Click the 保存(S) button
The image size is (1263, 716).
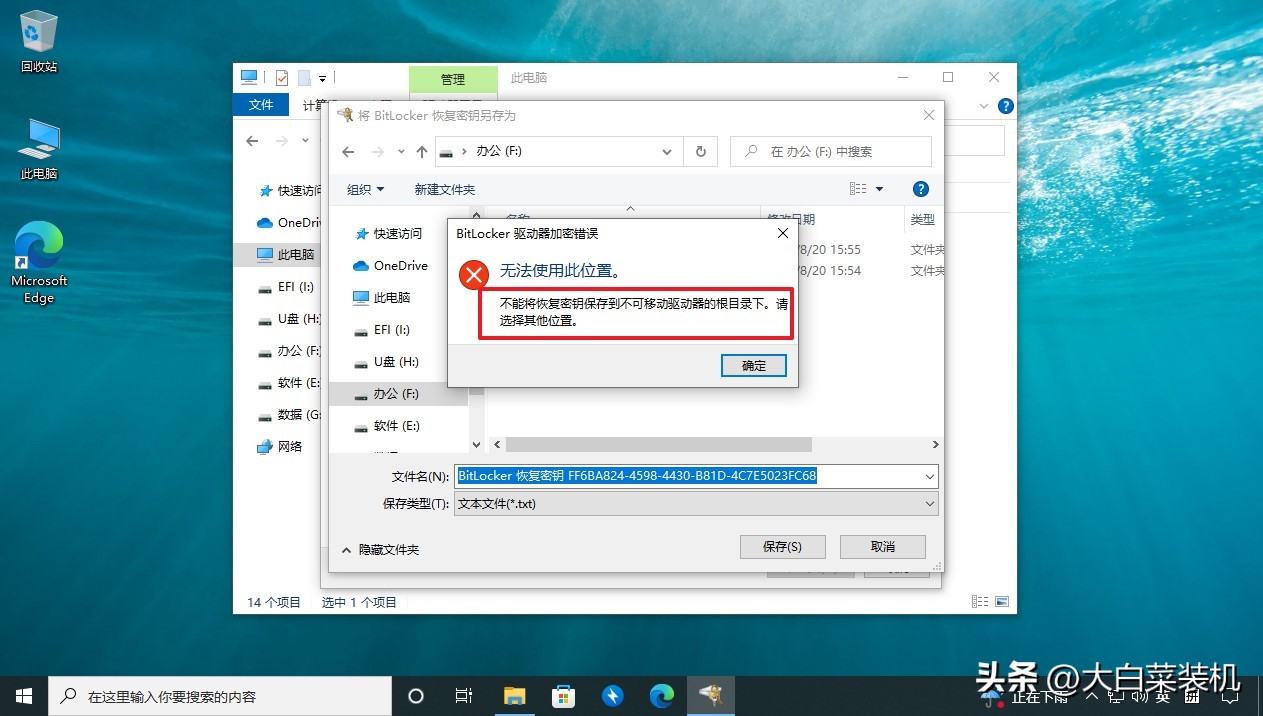782,546
